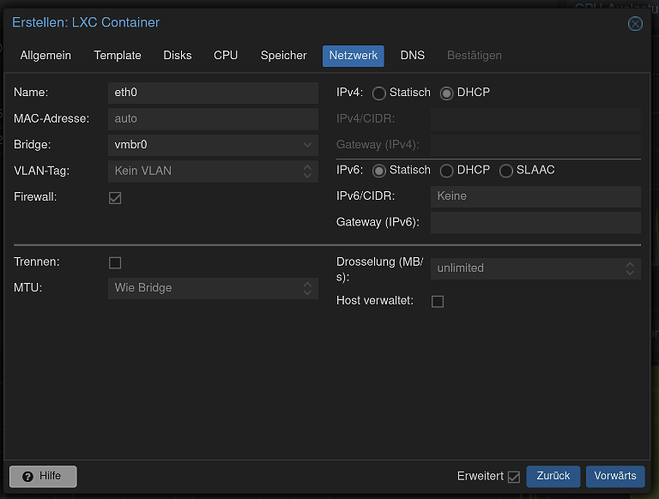Click into the Name field with eth0
This screenshot has height=499, width=659.
213,93
